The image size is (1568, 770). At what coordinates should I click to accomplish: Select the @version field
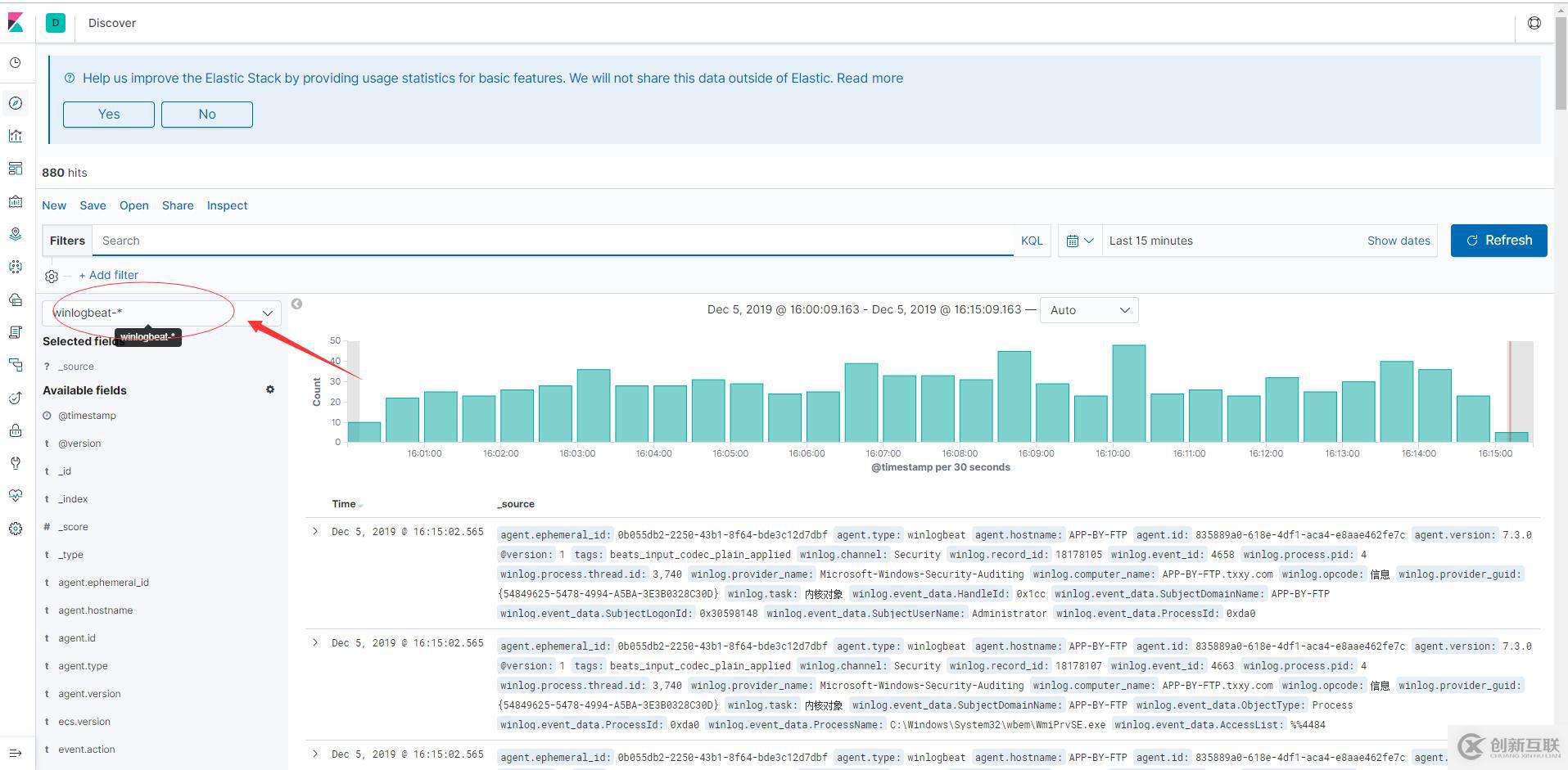click(x=79, y=444)
